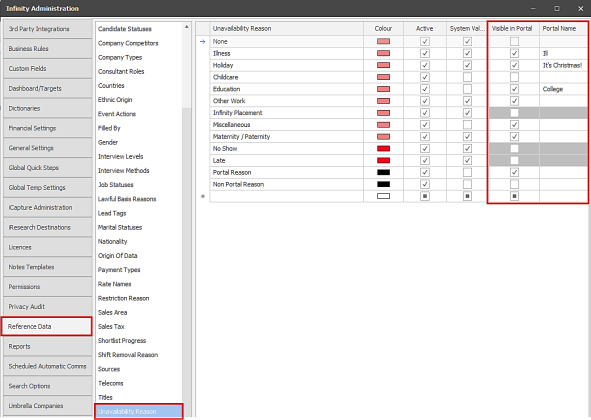591x420 pixels.
Task: Click black colour swatch for Portal Reason
Action: click(383, 172)
